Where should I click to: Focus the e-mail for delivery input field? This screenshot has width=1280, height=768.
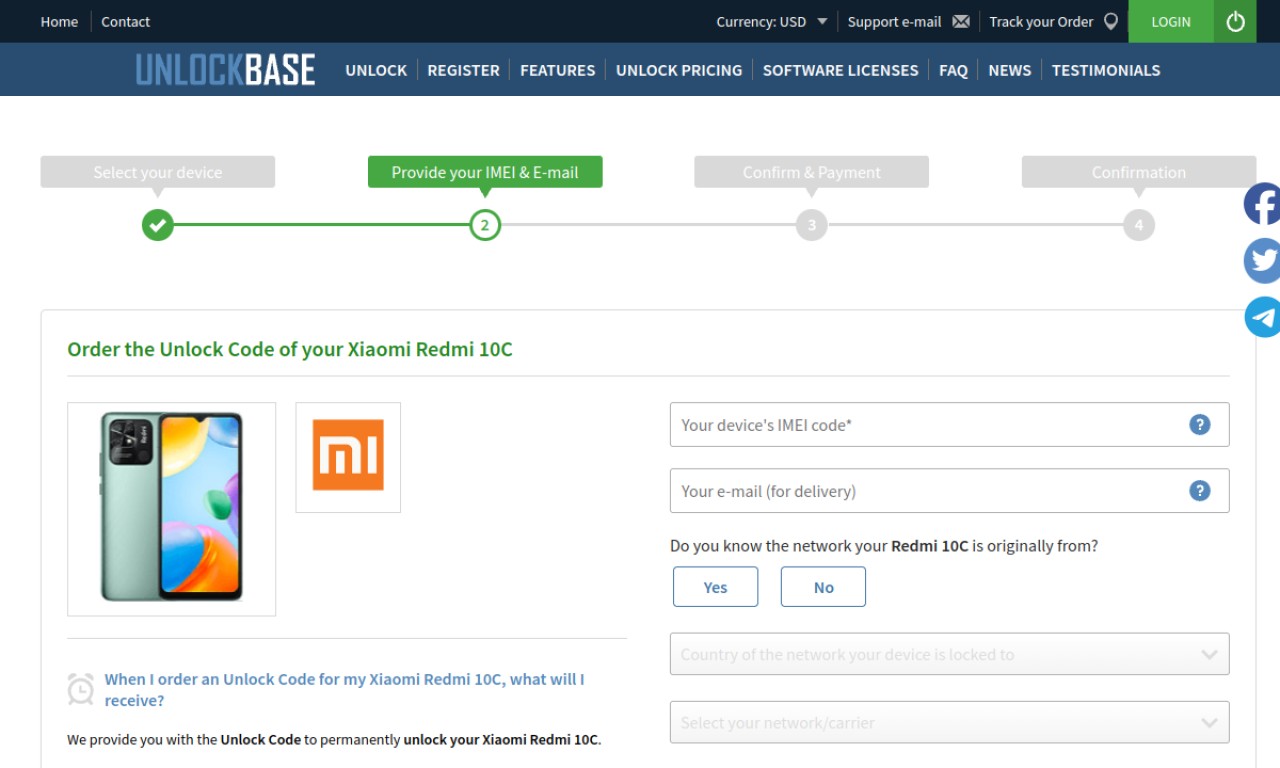(949, 491)
